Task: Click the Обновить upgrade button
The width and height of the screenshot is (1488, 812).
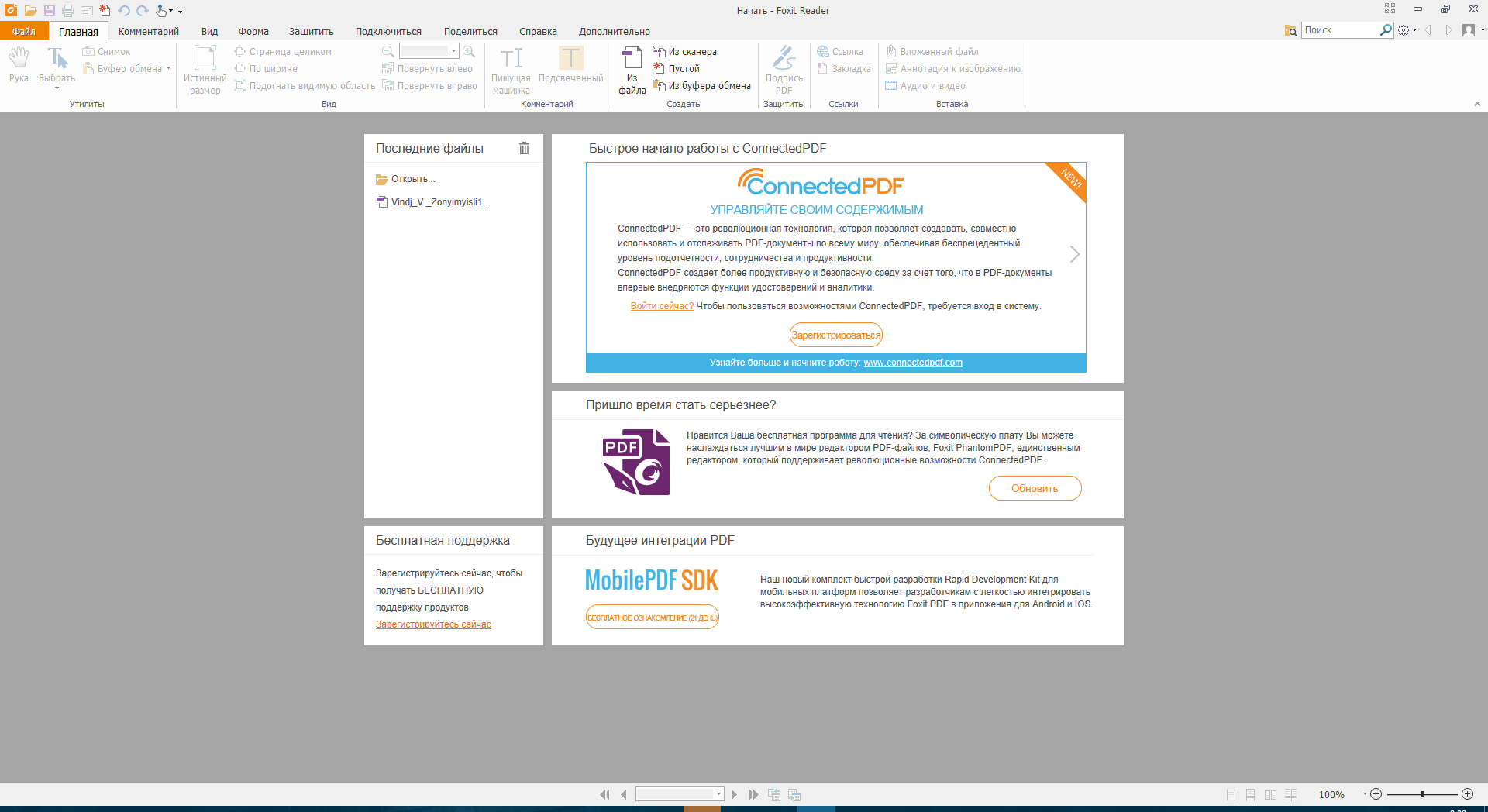Action: point(1035,488)
